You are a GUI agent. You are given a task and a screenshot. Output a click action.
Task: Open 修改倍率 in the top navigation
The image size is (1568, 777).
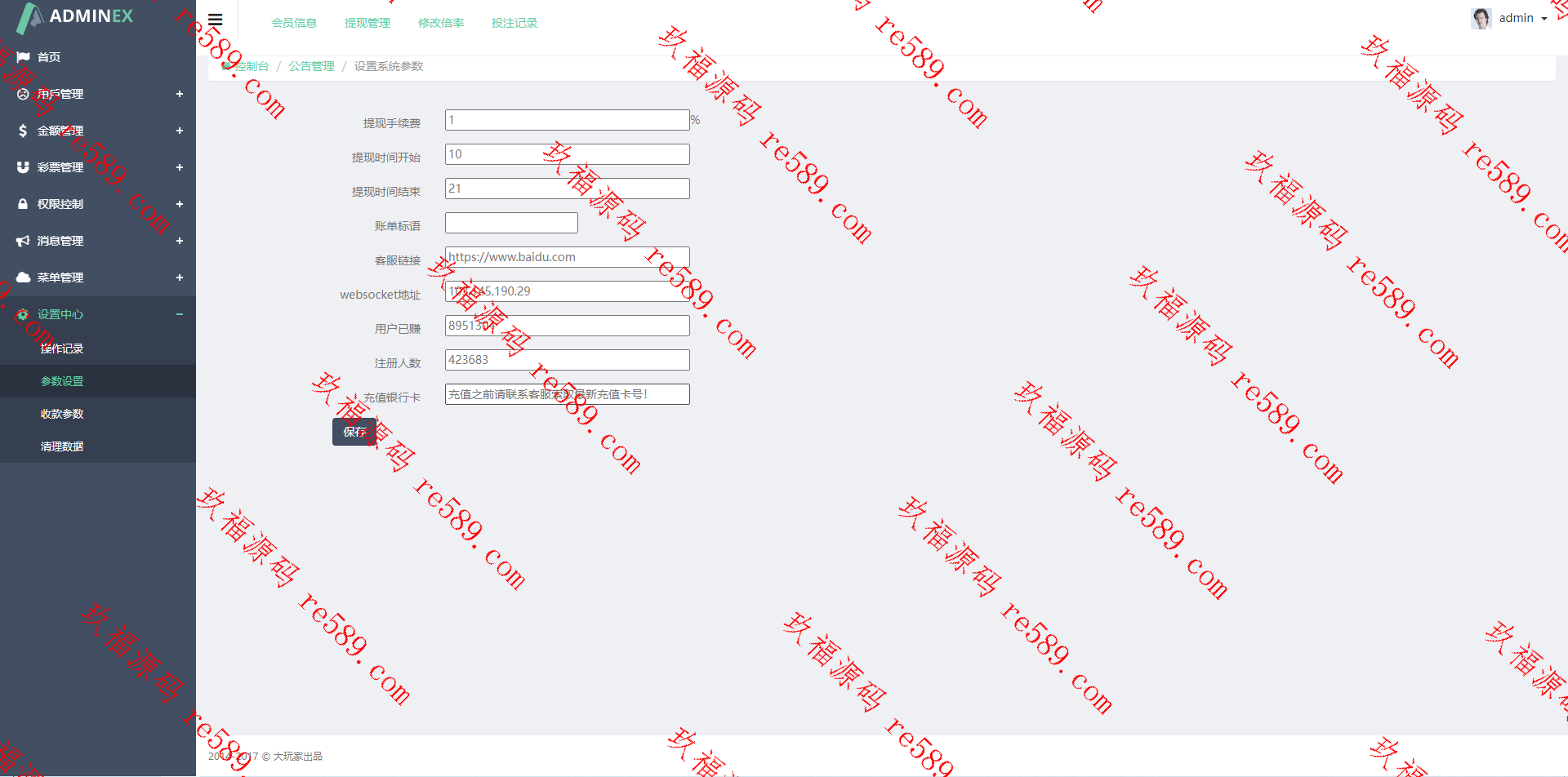click(x=441, y=23)
